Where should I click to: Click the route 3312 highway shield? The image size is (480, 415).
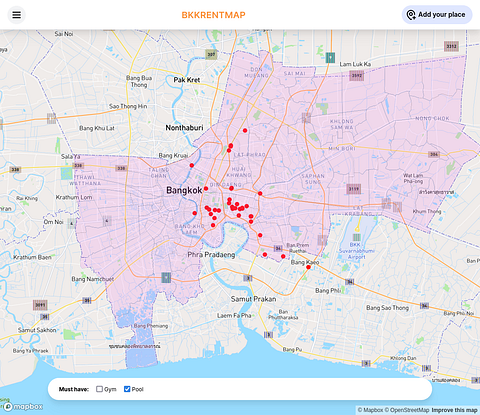coord(451,46)
